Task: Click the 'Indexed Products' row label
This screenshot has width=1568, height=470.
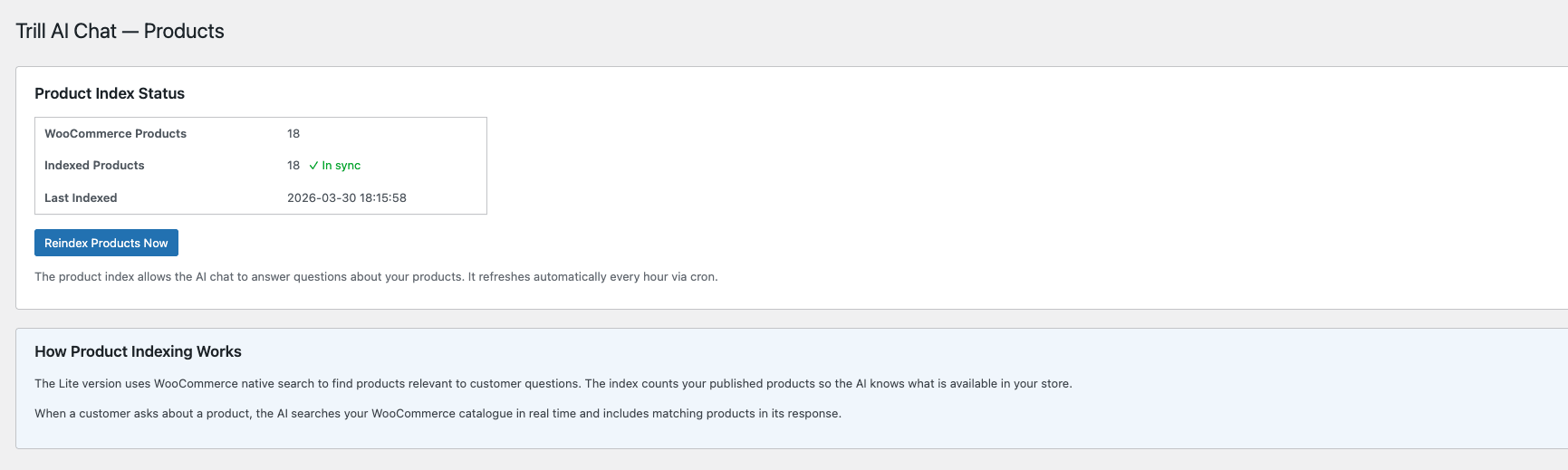Action: click(x=94, y=165)
